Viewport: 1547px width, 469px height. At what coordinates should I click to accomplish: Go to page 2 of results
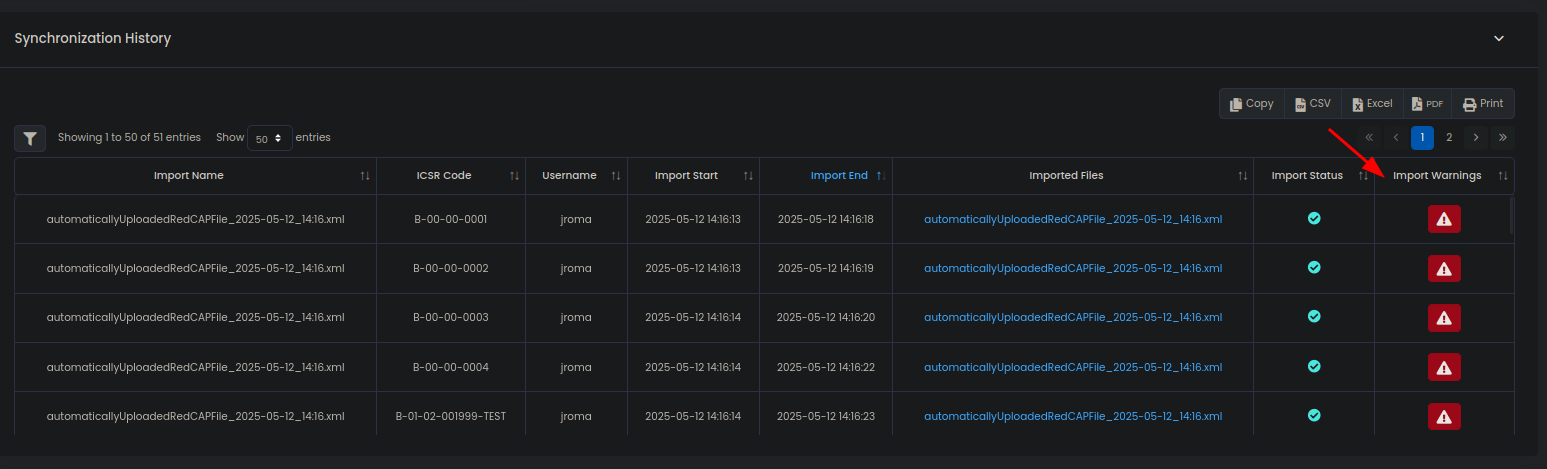(1449, 137)
